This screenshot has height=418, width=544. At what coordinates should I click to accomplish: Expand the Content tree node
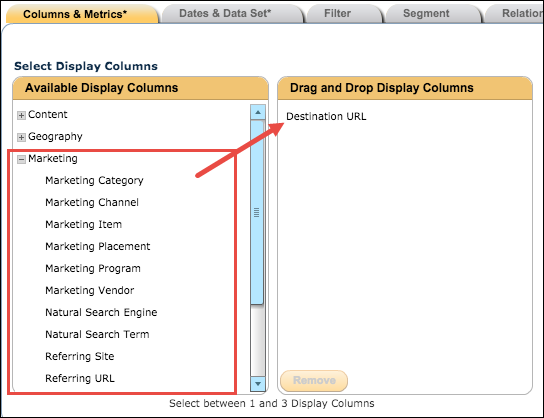point(21,115)
